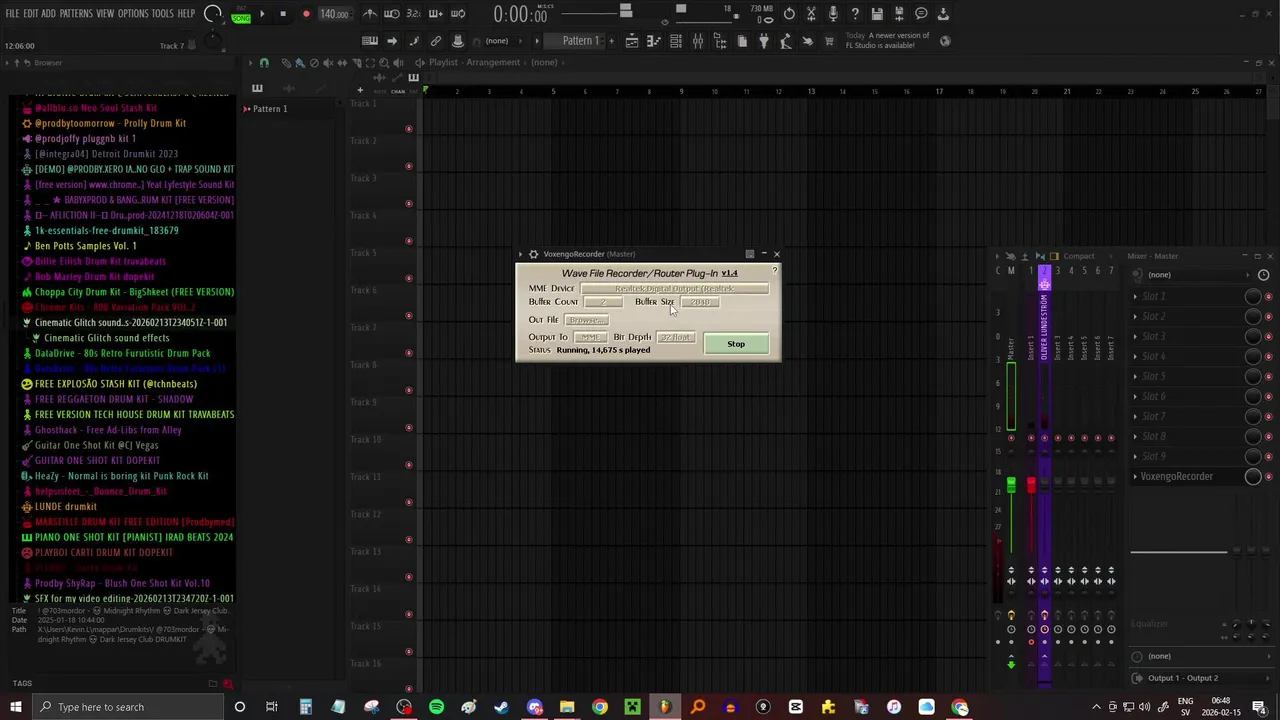This screenshot has width=1280, height=720.
Task: Toggle playlist magnet snap icon
Action: click(264, 62)
